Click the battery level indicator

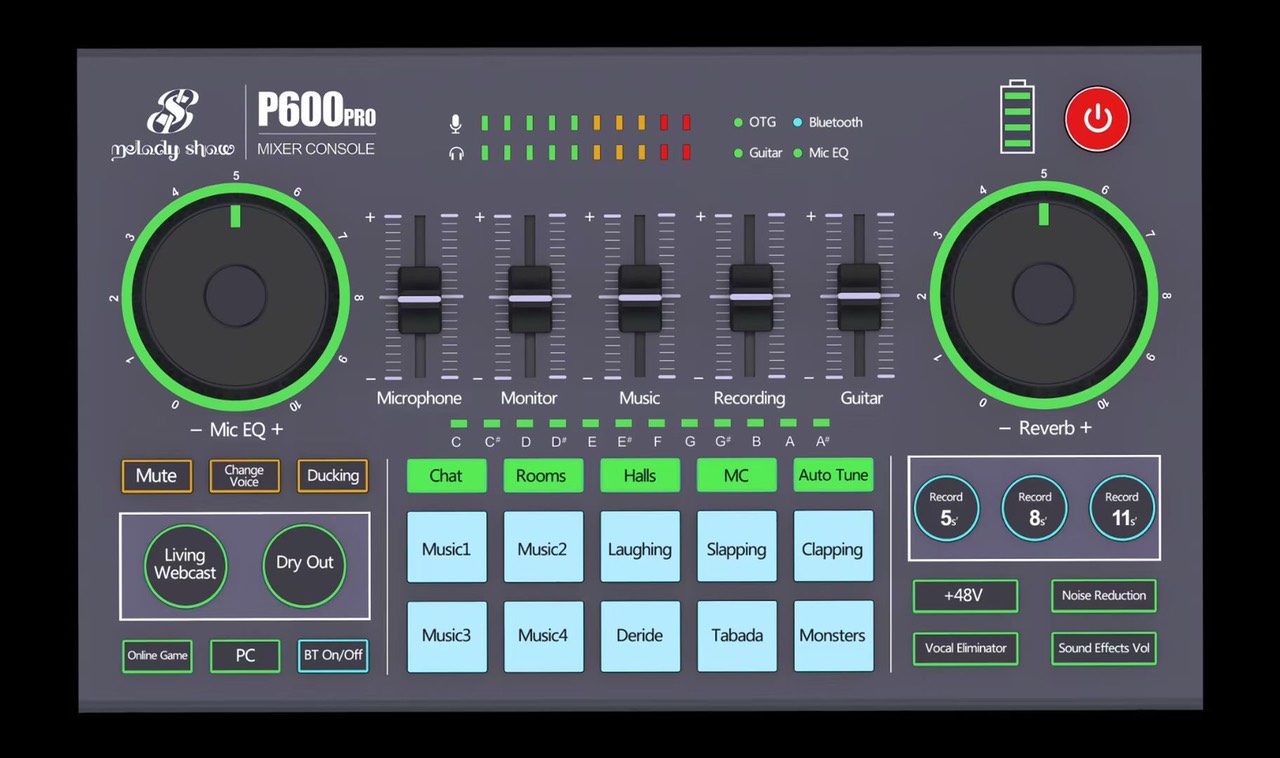tap(1018, 117)
